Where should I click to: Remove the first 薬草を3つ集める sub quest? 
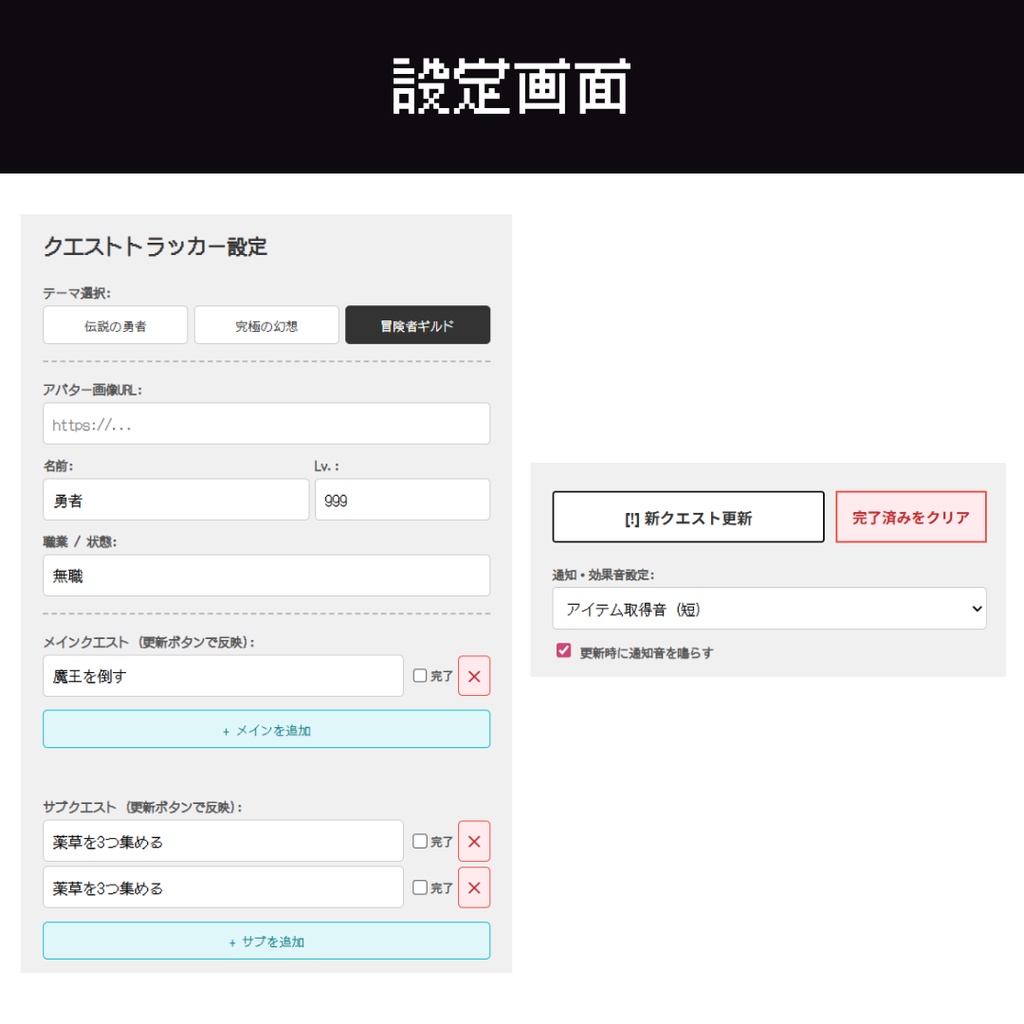pos(473,841)
